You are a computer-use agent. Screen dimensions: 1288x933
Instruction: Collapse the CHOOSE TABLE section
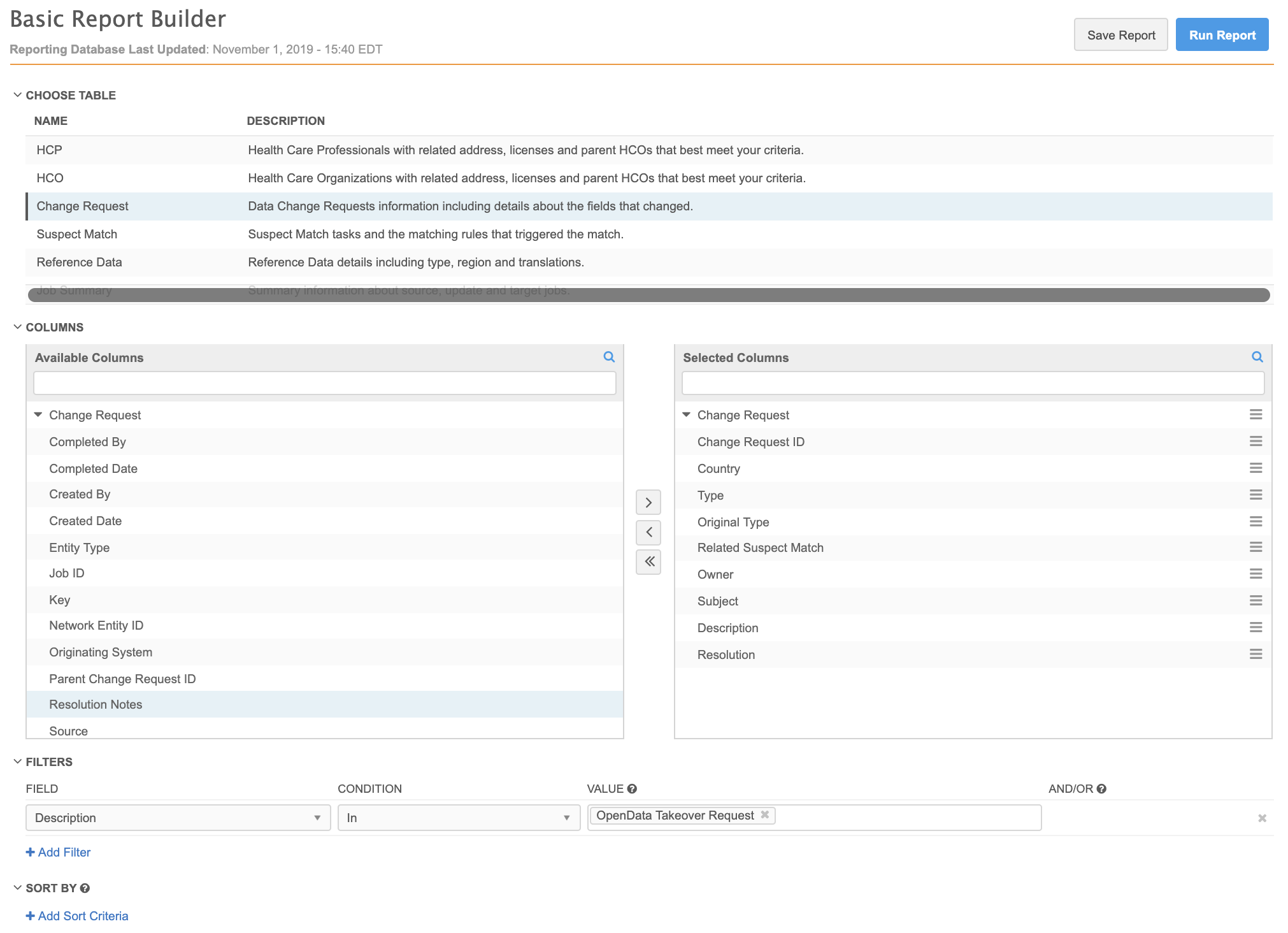[18, 95]
